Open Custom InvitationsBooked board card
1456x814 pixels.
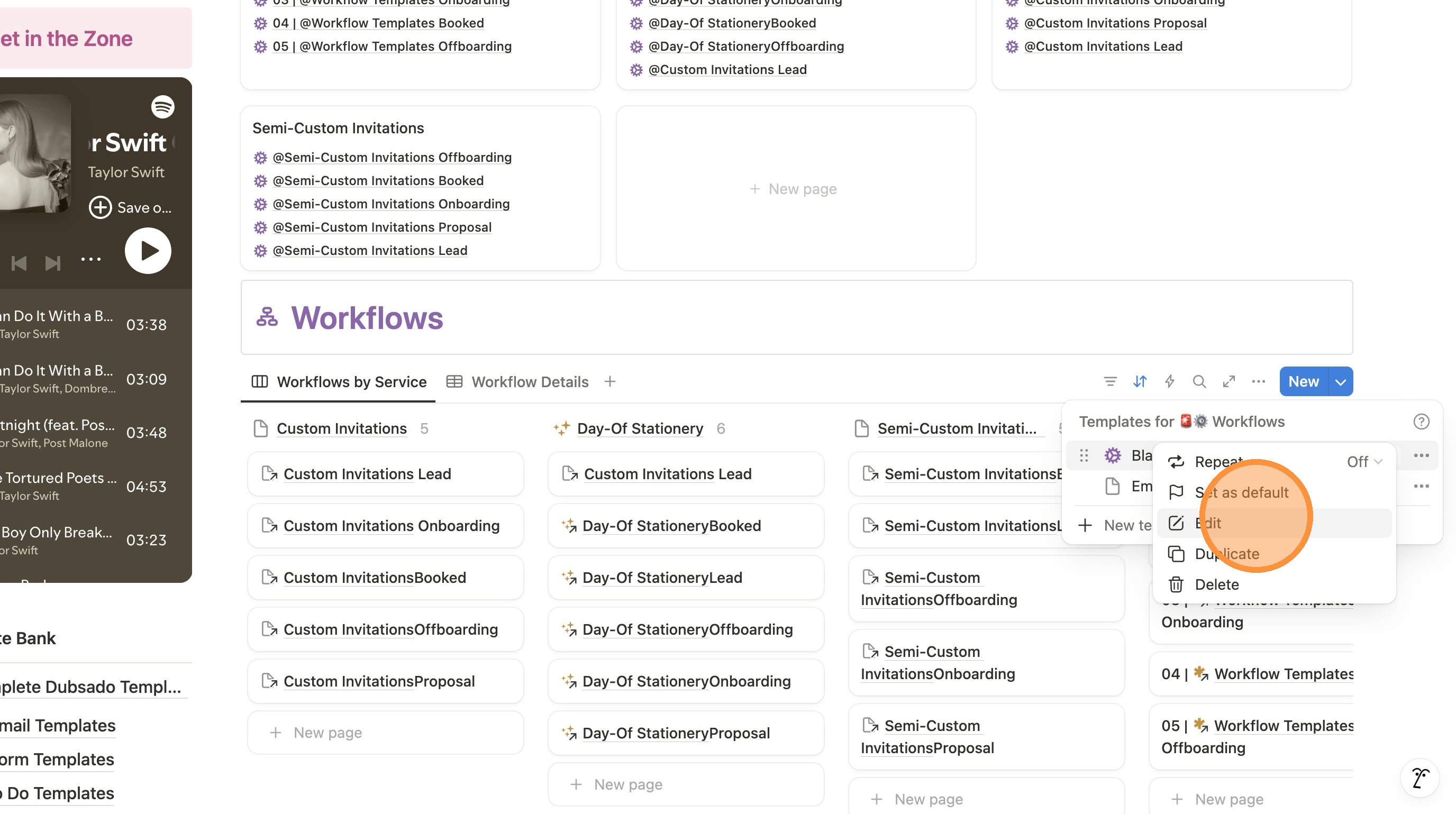pyautogui.click(x=386, y=578)
